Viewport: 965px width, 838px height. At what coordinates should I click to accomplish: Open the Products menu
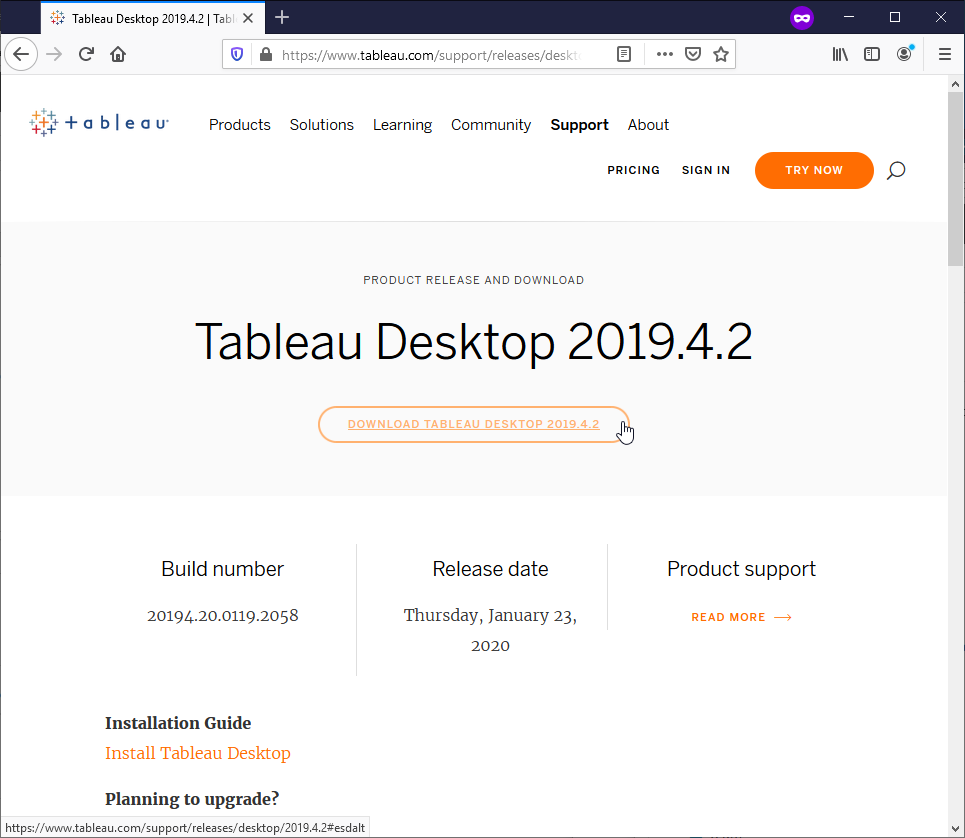coord(239,125)
